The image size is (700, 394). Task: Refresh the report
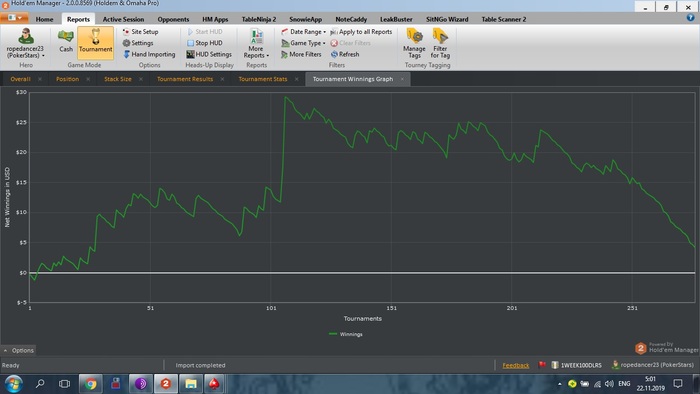(x=345, y=54)
